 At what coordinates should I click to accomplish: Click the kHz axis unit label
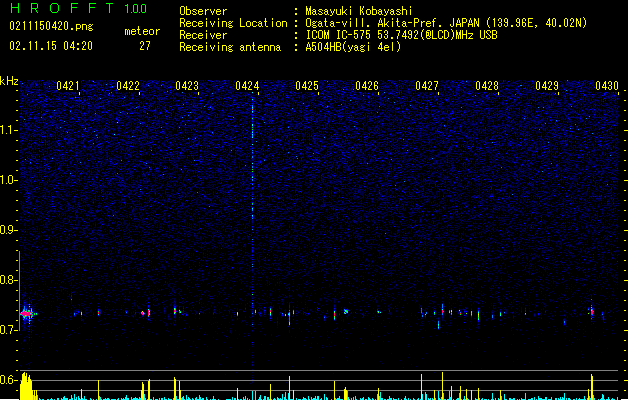(x=9, y=81)
